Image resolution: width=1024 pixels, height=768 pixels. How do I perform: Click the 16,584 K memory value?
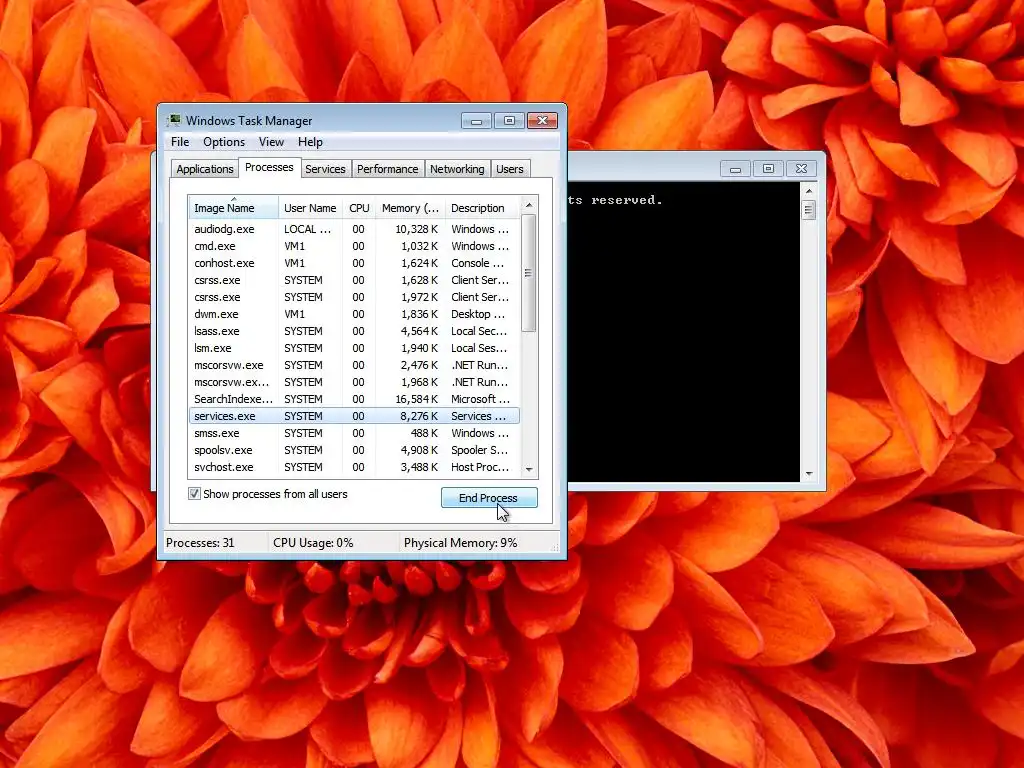[416, 399]
